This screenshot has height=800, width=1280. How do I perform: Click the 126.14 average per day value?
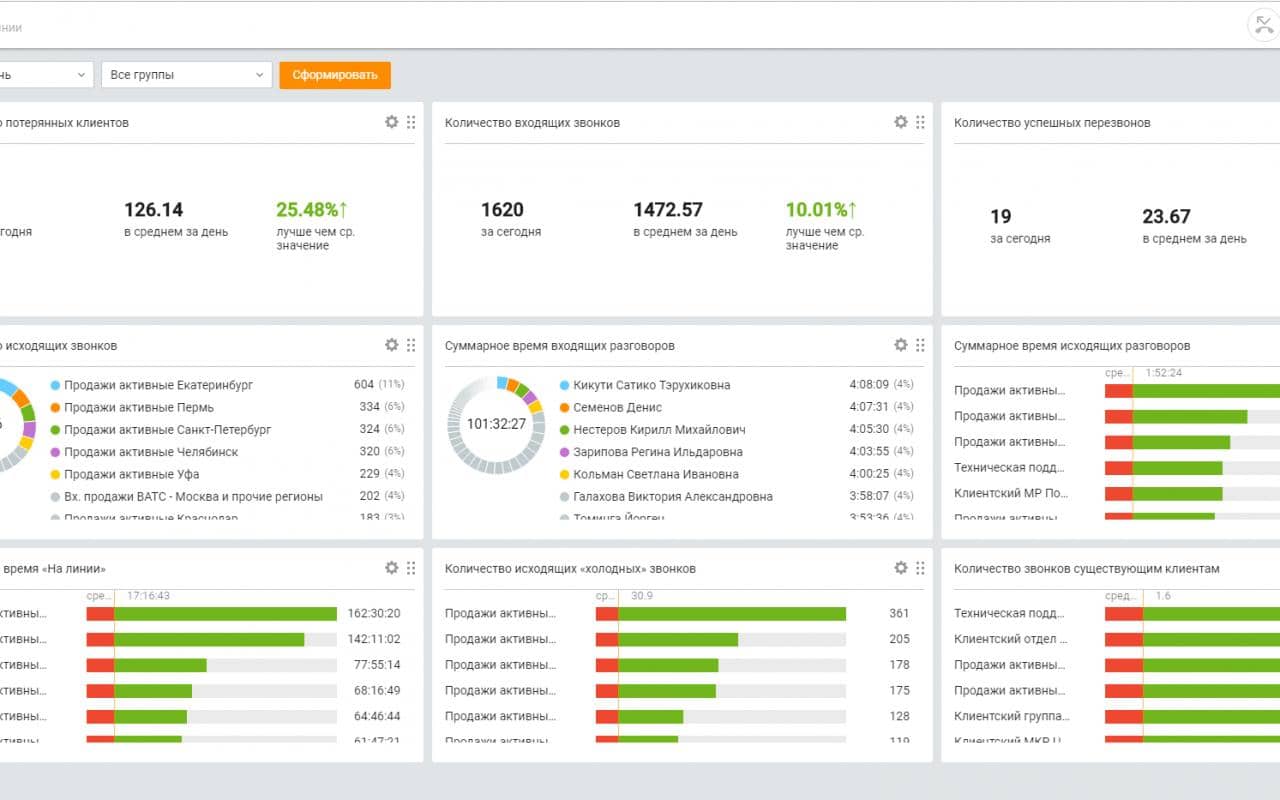(x=154, y=210)
